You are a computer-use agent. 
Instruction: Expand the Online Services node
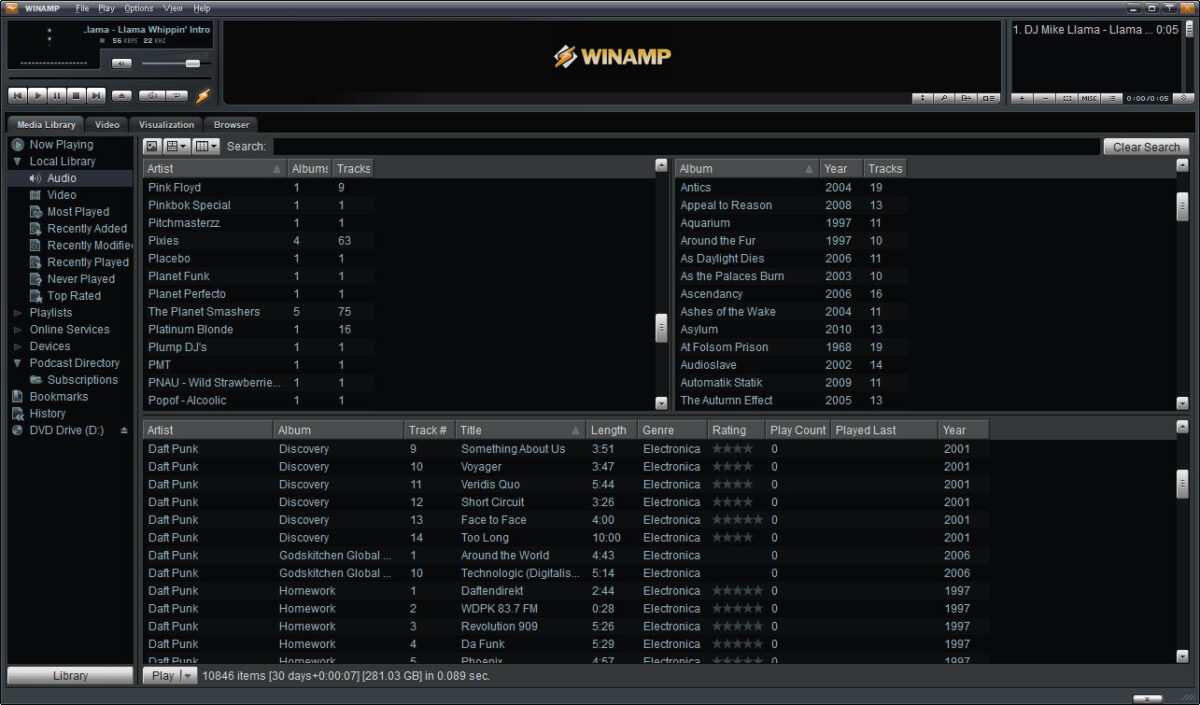[17, 329]
